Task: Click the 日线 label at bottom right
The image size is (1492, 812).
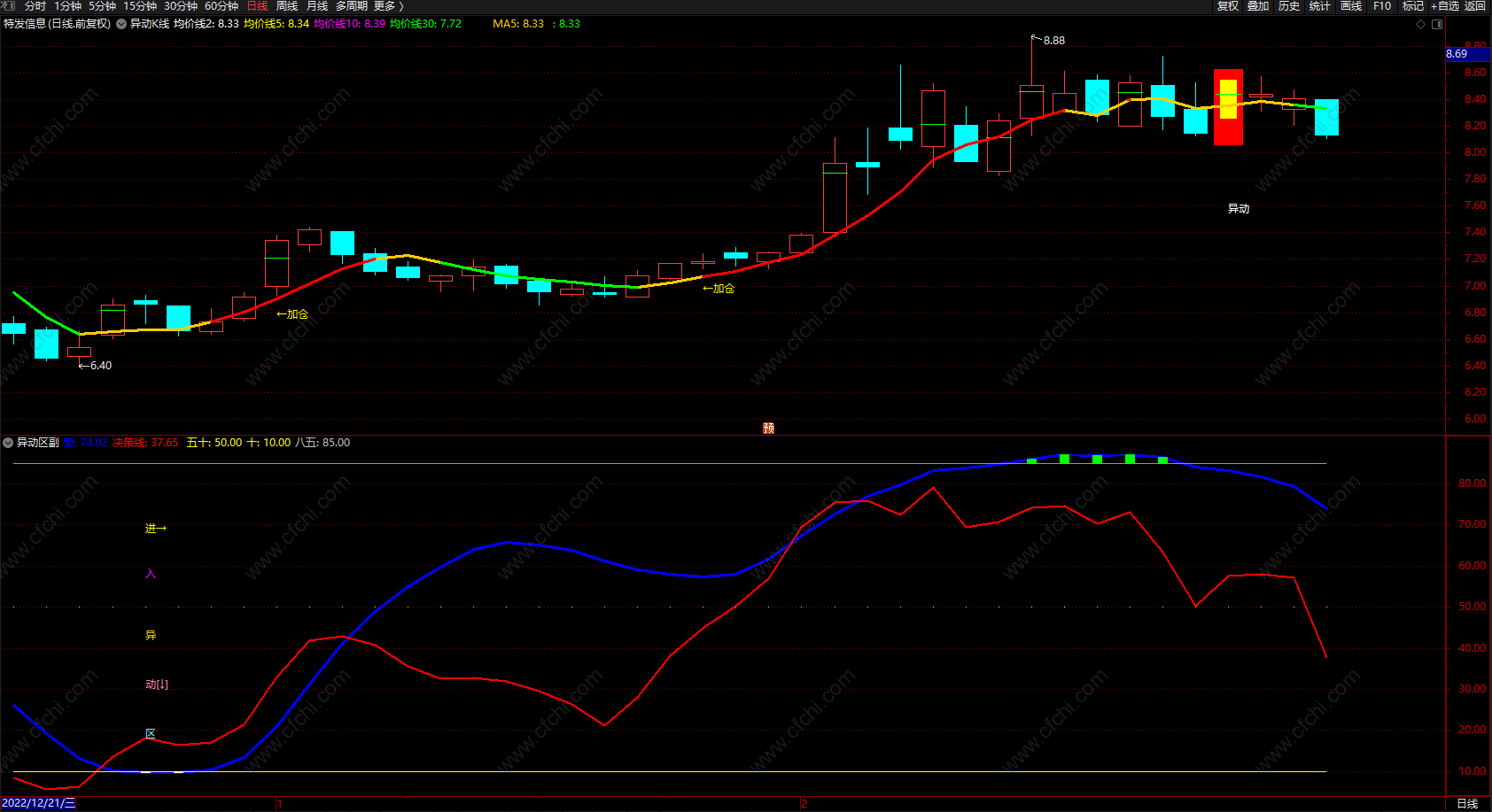Action: pos(1467,803)
